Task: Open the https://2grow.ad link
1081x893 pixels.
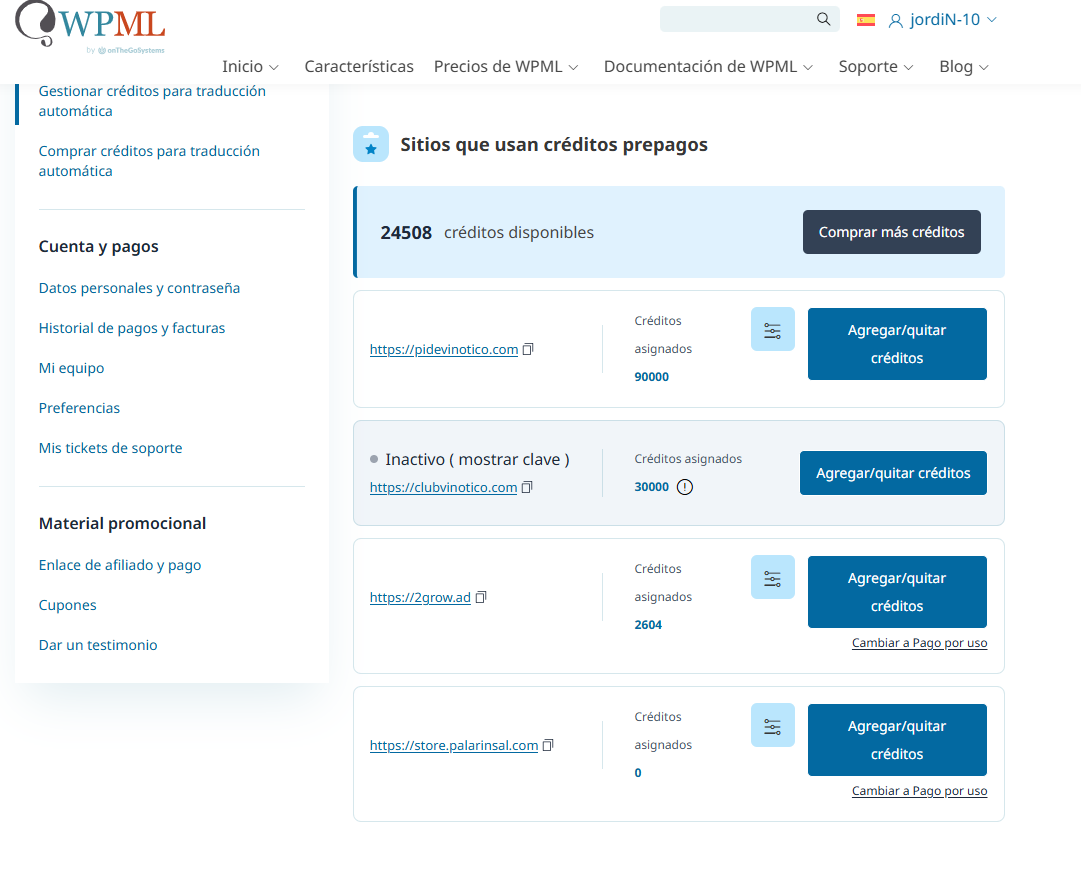Action: (420, 597)
